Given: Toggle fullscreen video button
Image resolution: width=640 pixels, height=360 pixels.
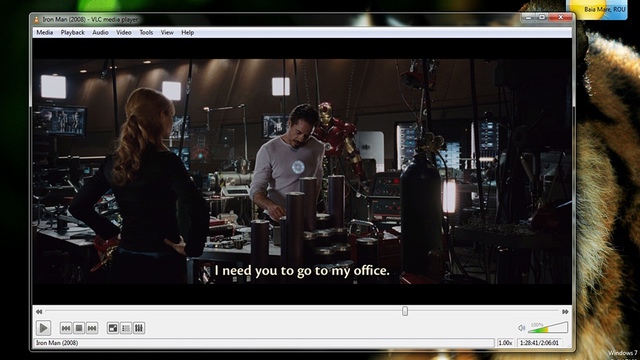Looking at the screenshot, I should tap(113, 328).
